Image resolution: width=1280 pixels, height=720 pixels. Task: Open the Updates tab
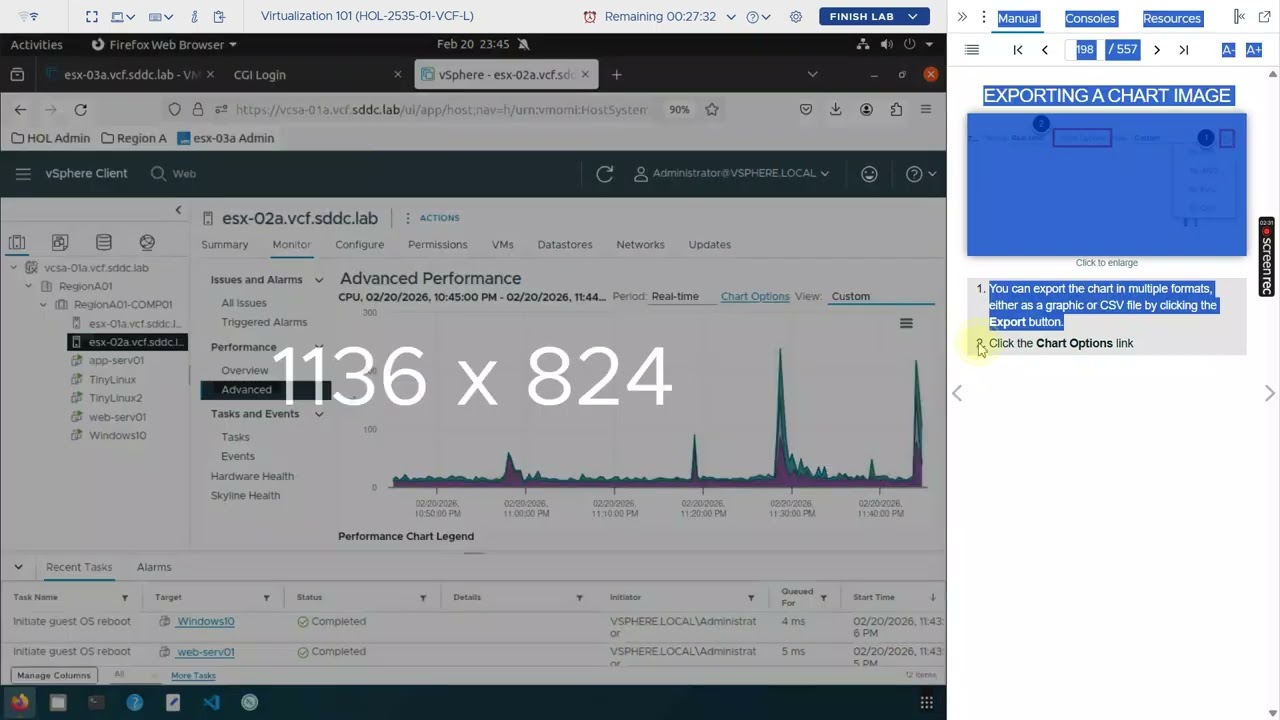[x=709, y=245]
